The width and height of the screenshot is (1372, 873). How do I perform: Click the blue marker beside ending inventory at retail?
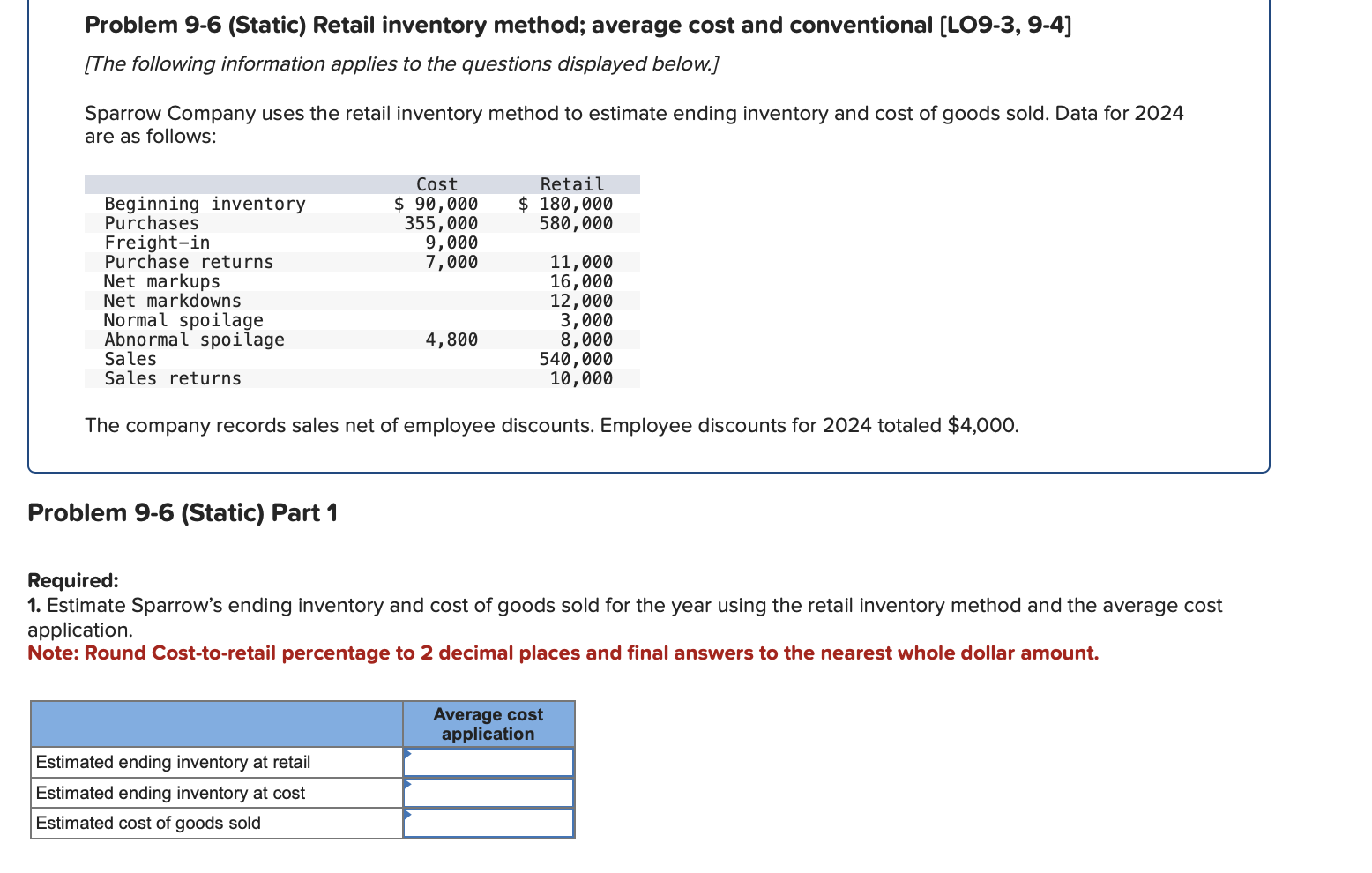click(x=408, y=756)
